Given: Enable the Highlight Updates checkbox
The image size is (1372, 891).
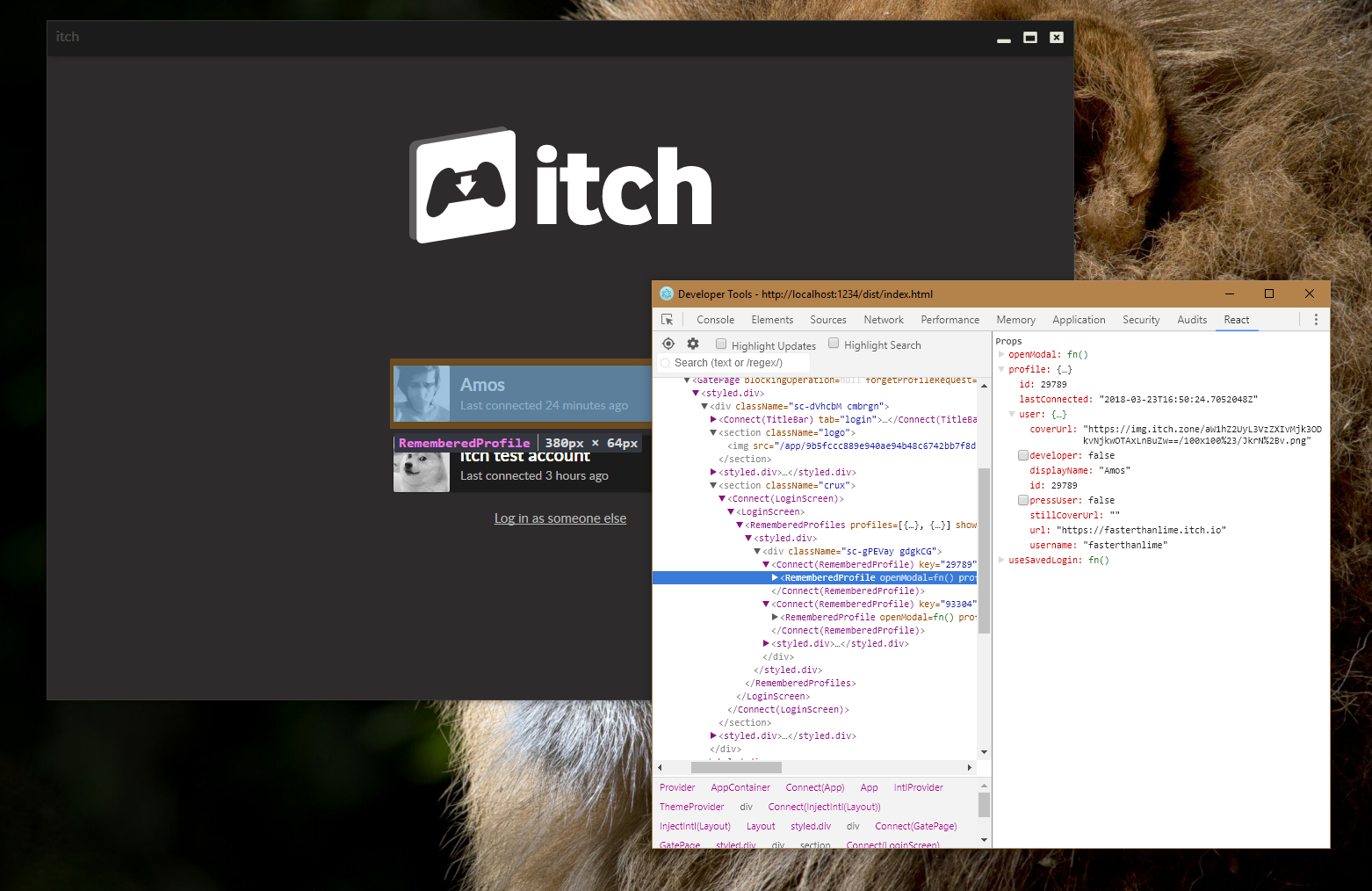Looking at the screenshot, I should click(x=721, y=344).
